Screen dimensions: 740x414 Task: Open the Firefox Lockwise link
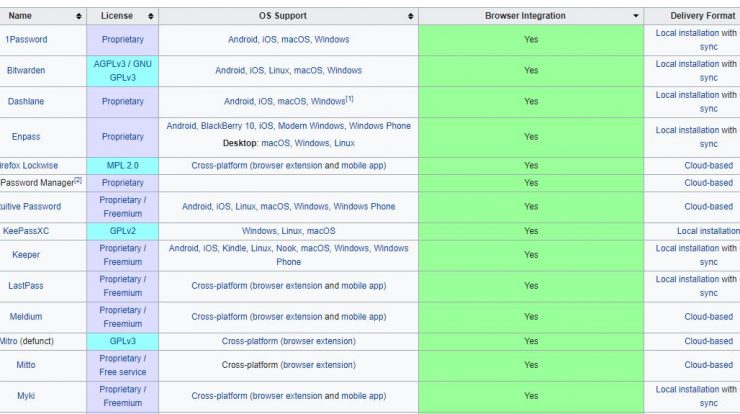29,166
